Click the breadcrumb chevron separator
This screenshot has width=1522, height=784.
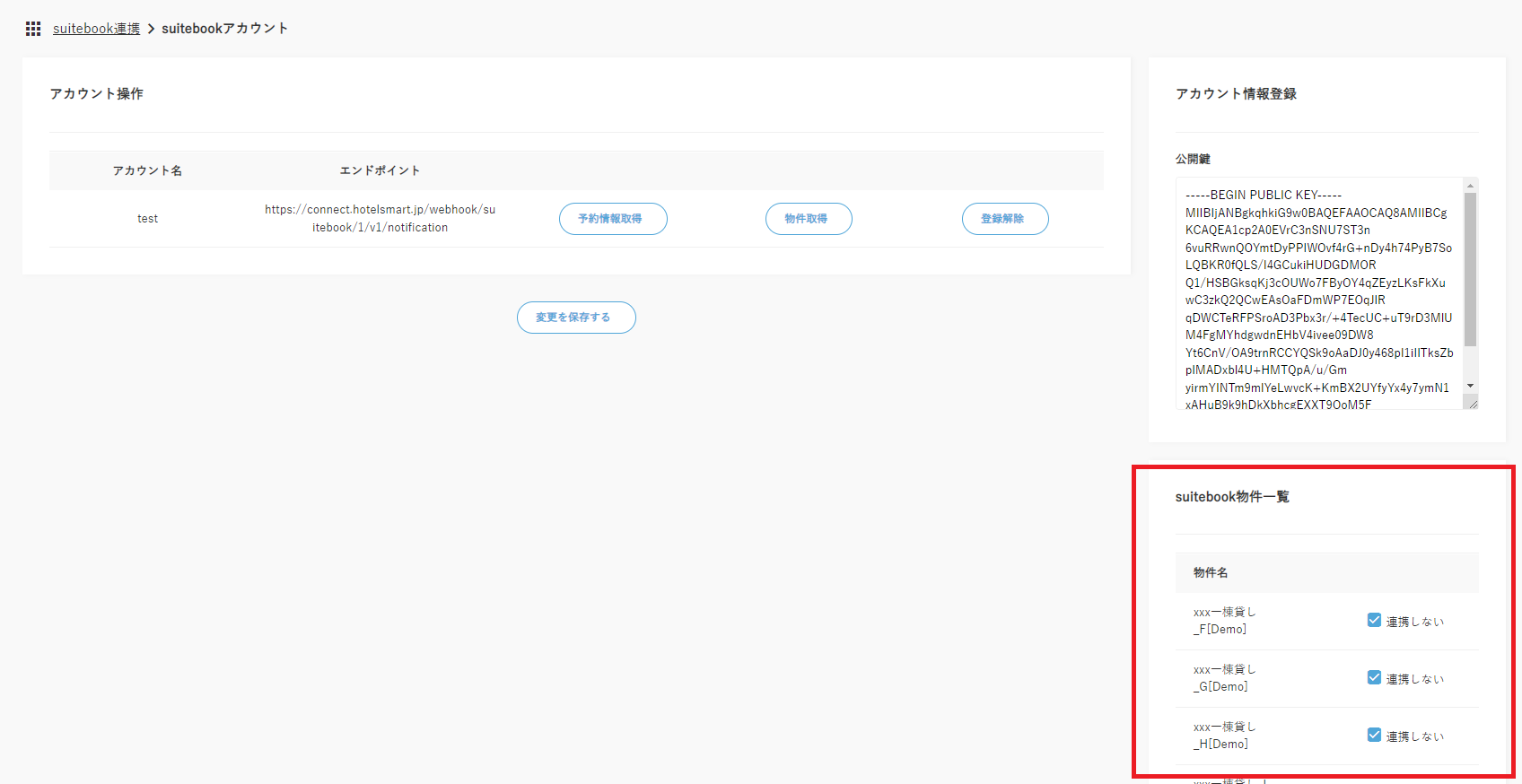pos(151,29)
